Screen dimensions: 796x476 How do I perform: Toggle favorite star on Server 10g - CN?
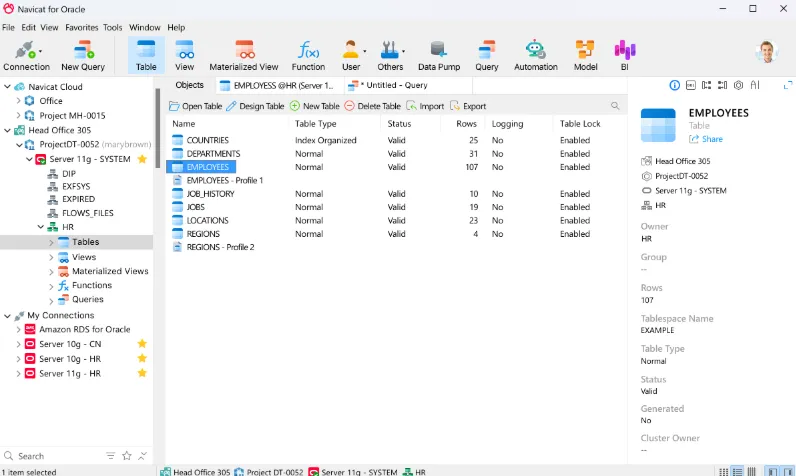point(142,344)
